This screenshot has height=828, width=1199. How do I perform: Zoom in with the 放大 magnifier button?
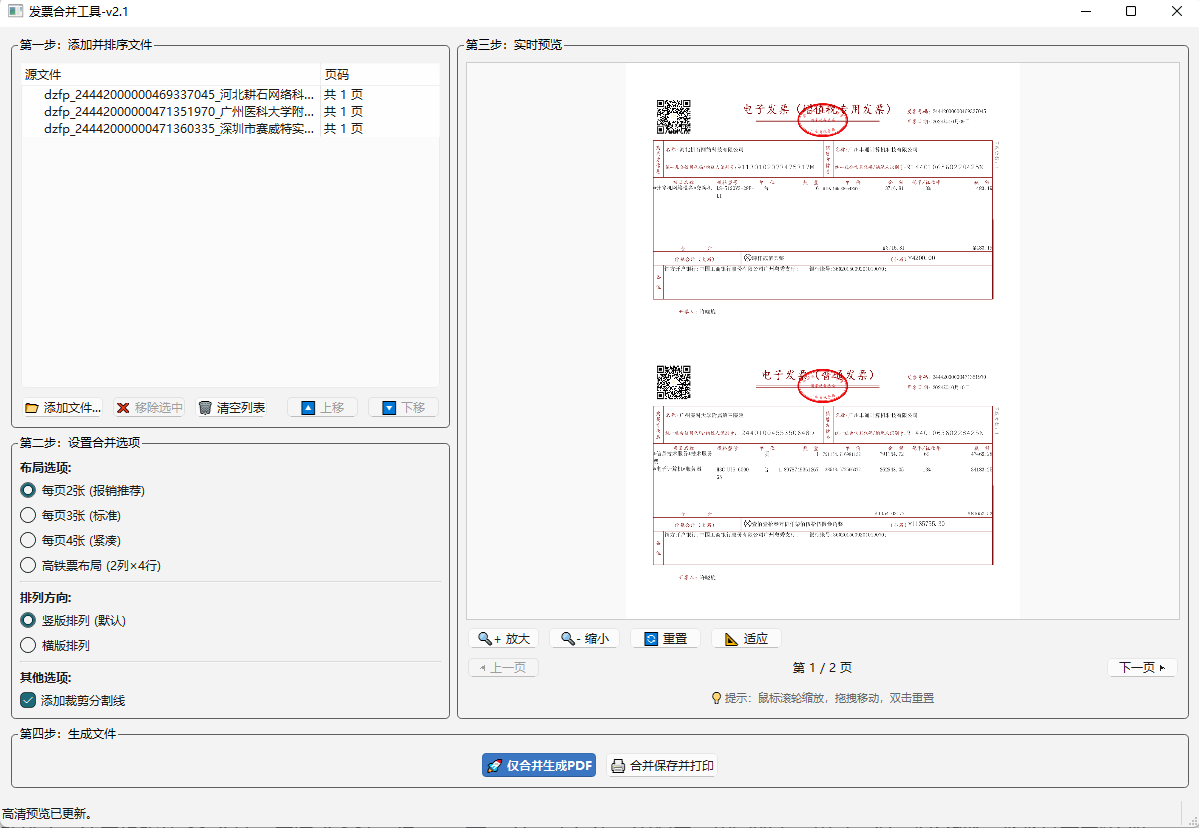pyautogui.click(x=504, y=638)
